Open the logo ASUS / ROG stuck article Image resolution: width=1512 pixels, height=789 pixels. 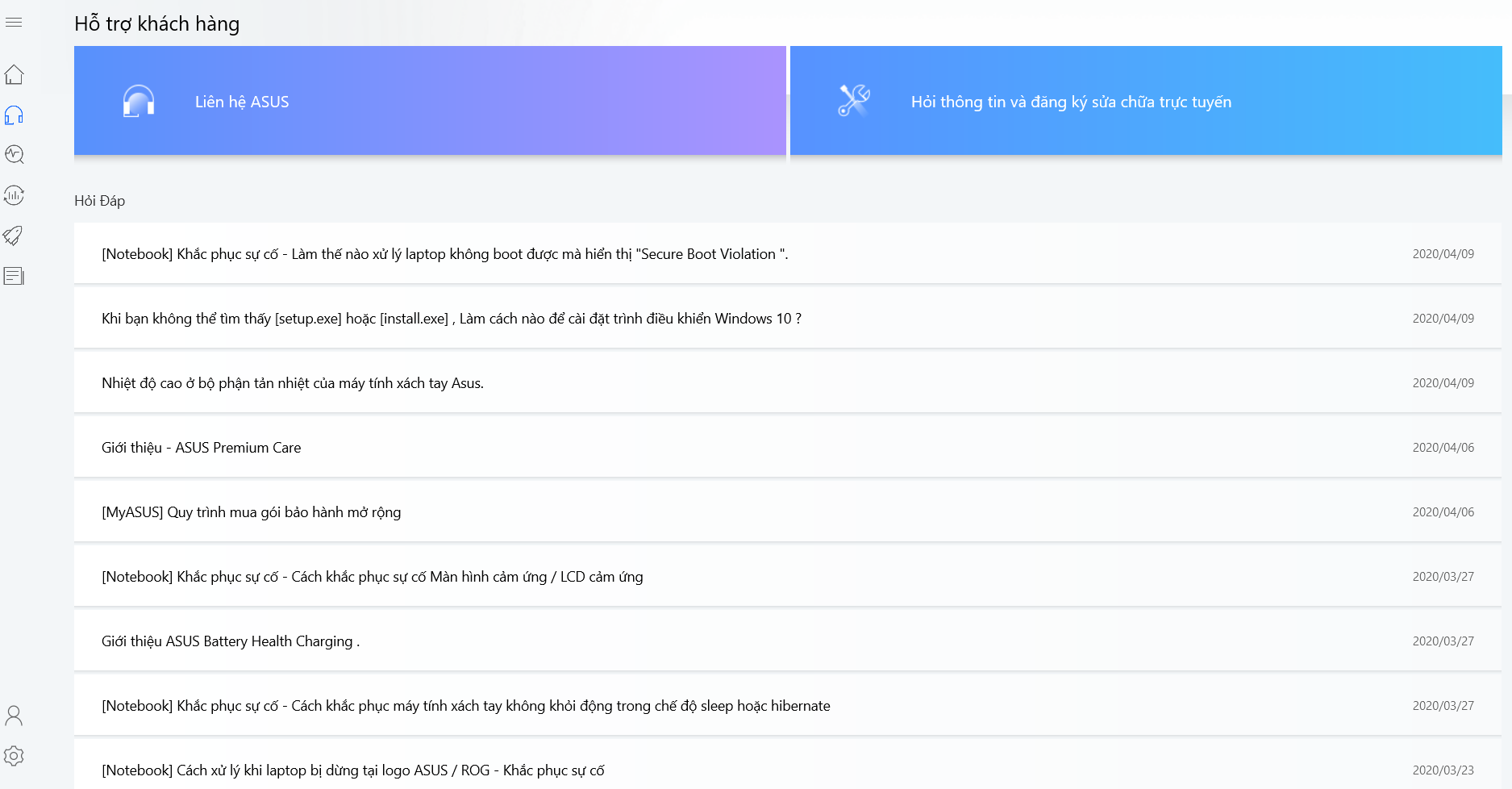tap(788, 765)
